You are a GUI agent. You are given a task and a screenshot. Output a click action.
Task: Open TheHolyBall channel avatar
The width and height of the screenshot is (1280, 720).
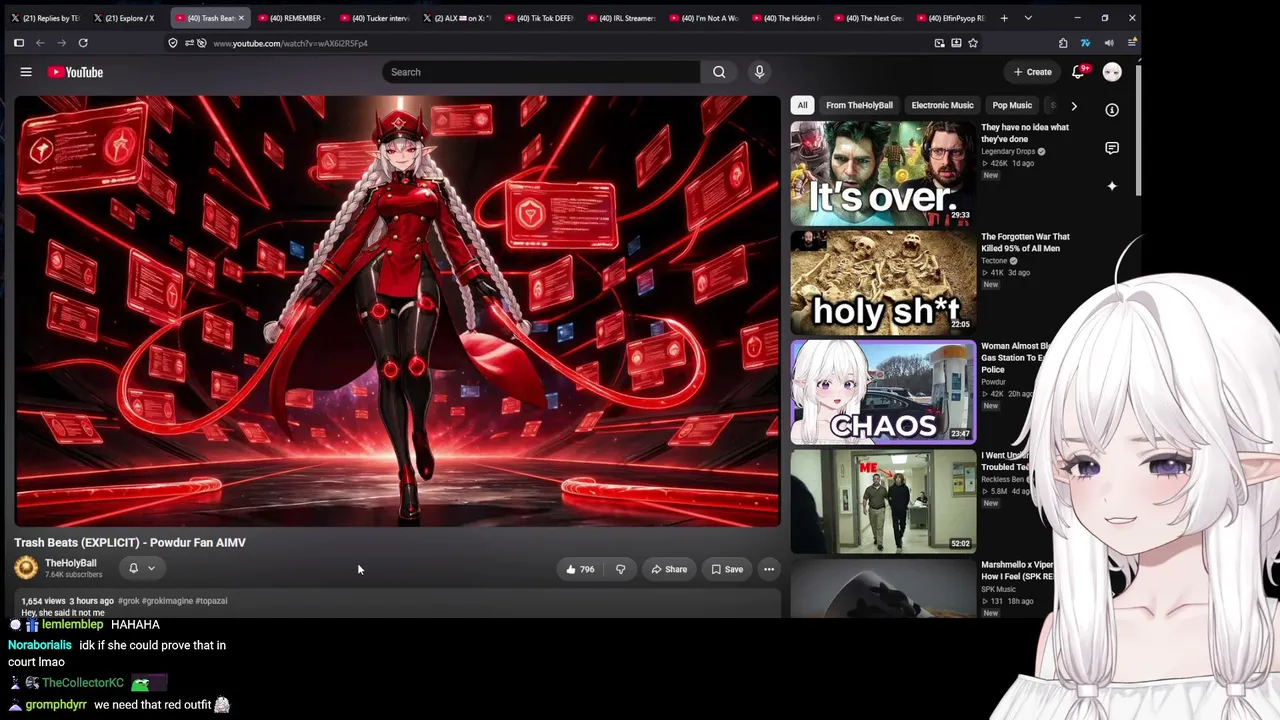(x=26, y=568)
